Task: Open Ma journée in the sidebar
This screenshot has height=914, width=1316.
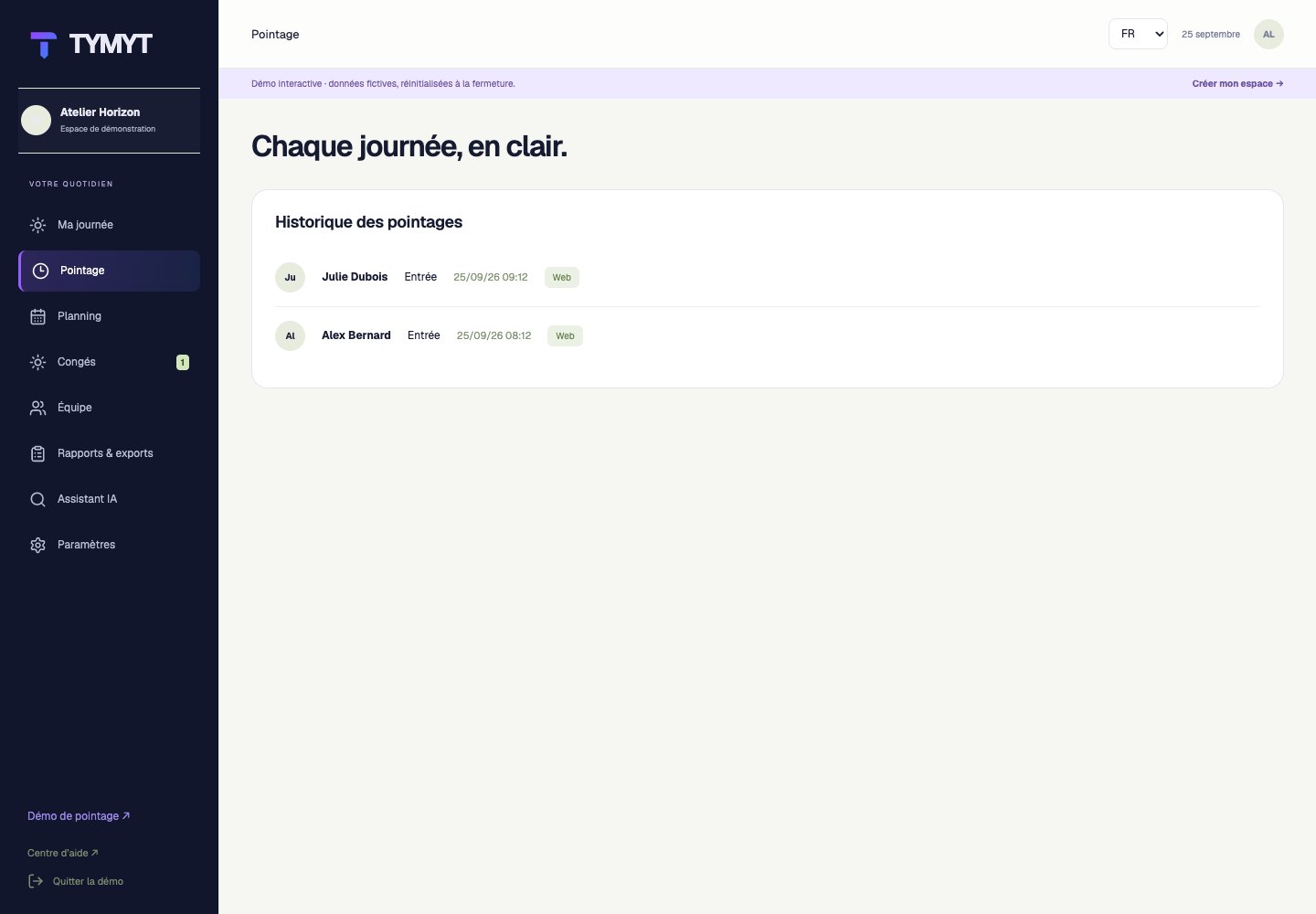Action: click(x=109, y=225)
